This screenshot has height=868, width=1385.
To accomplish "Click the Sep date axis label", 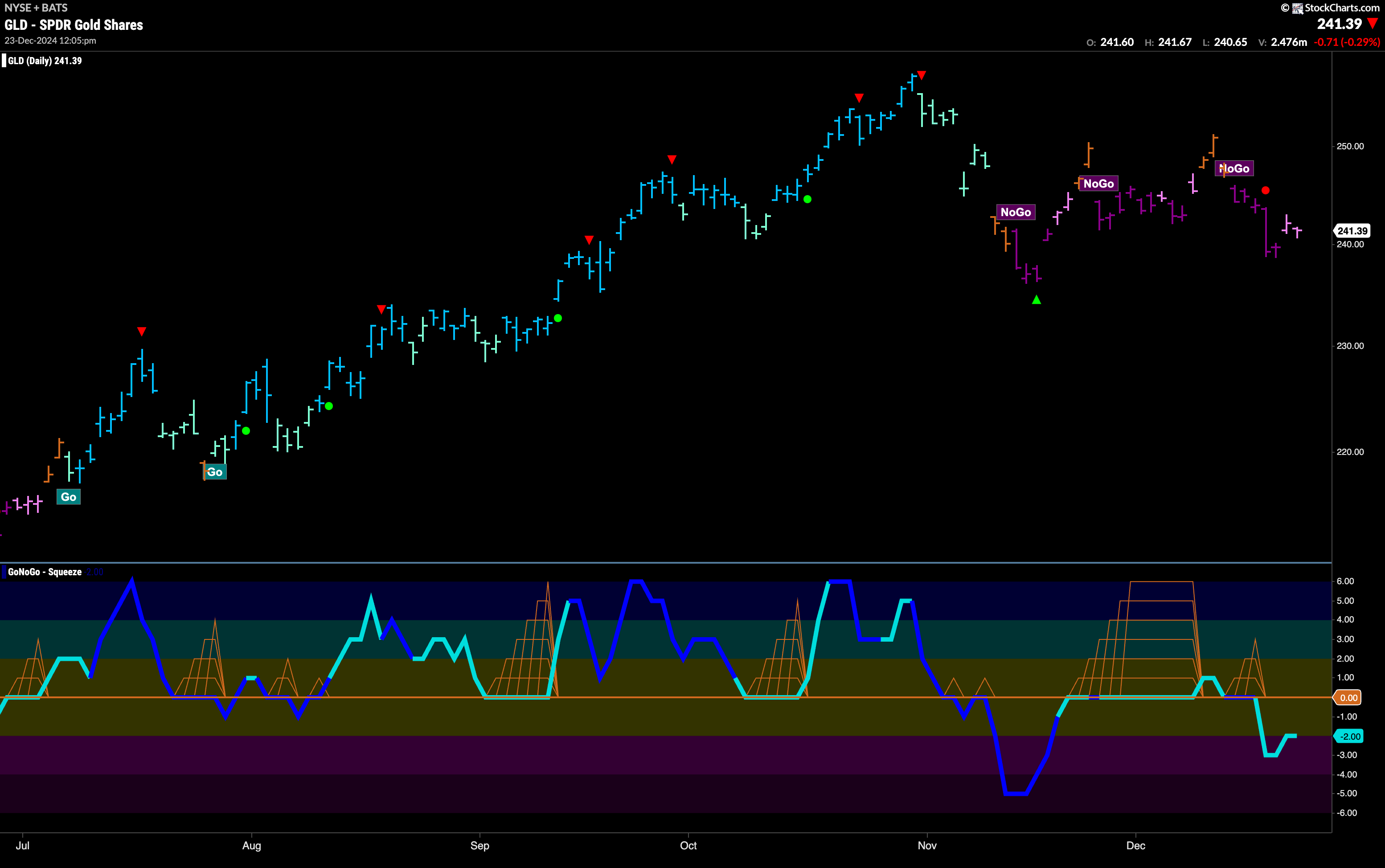I will [x=479, y=846].
